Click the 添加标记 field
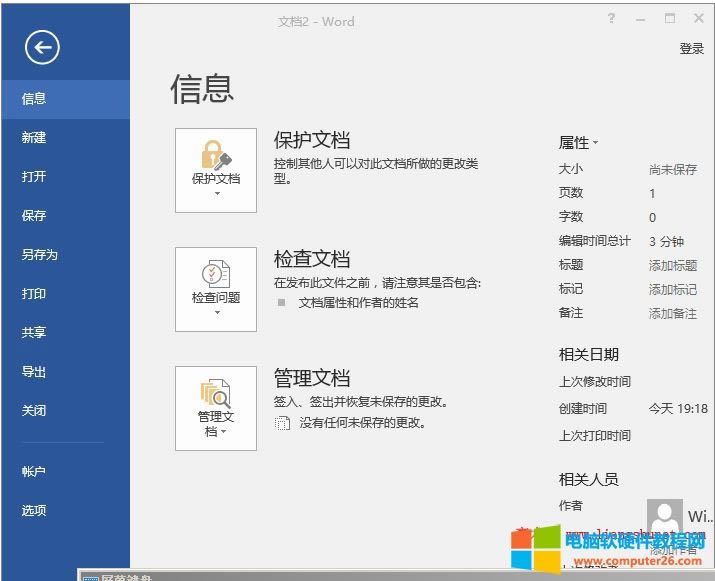 click(x=673, y=290)
